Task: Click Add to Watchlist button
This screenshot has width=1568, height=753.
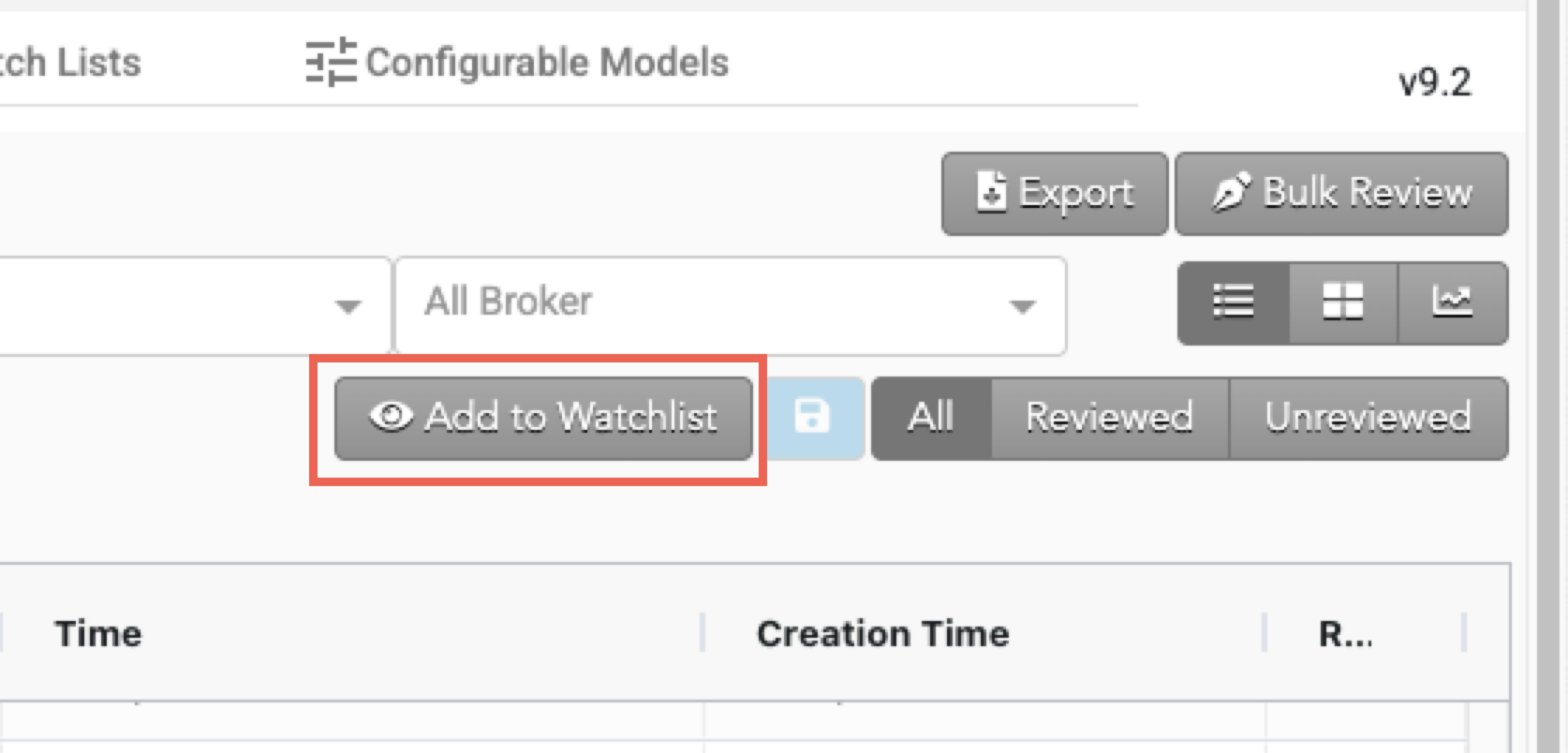Action: 543,418
